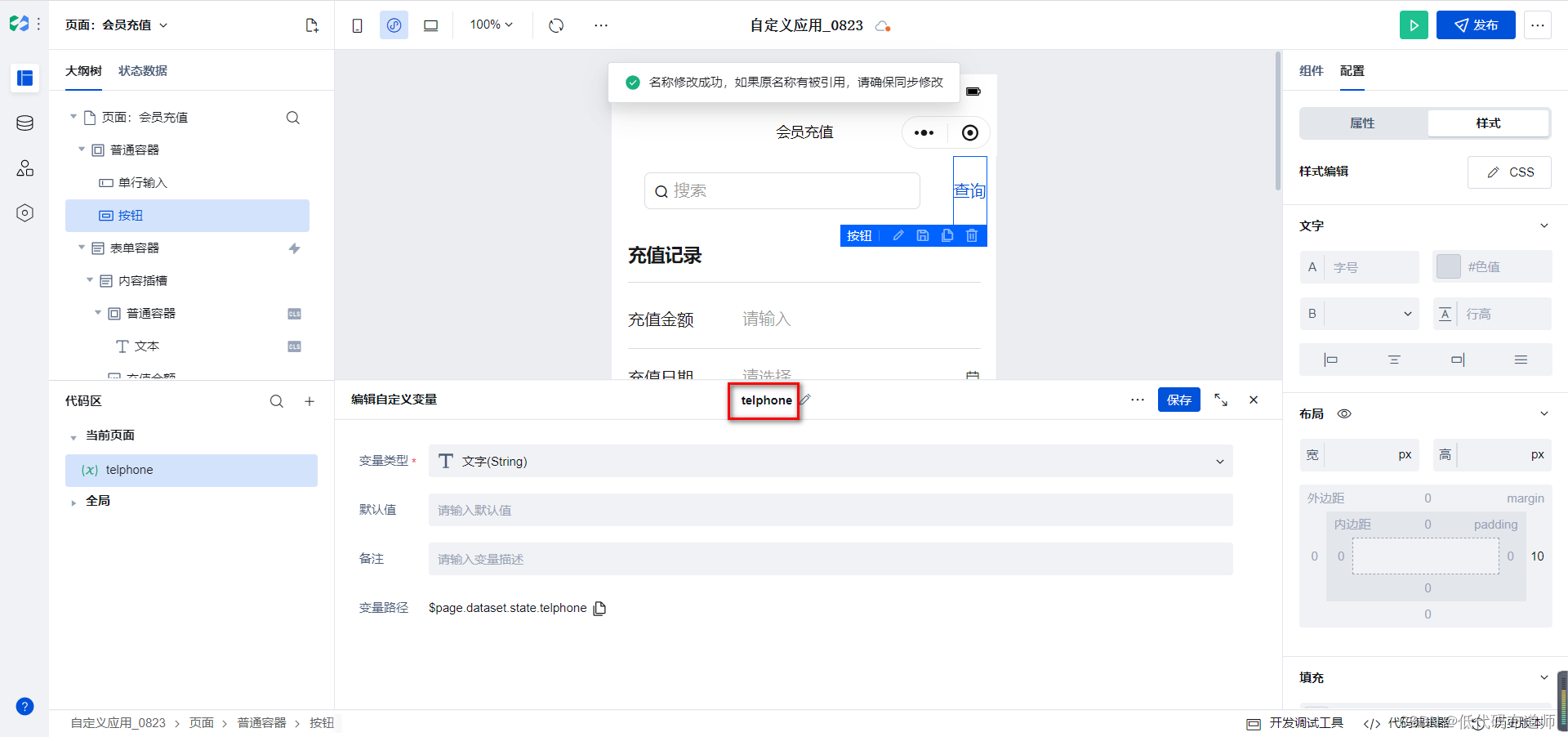This screenshot has width=1568, height=737.
Task: Open the page selector 会员充值 dropdown
Action: (x=117, y=25)
